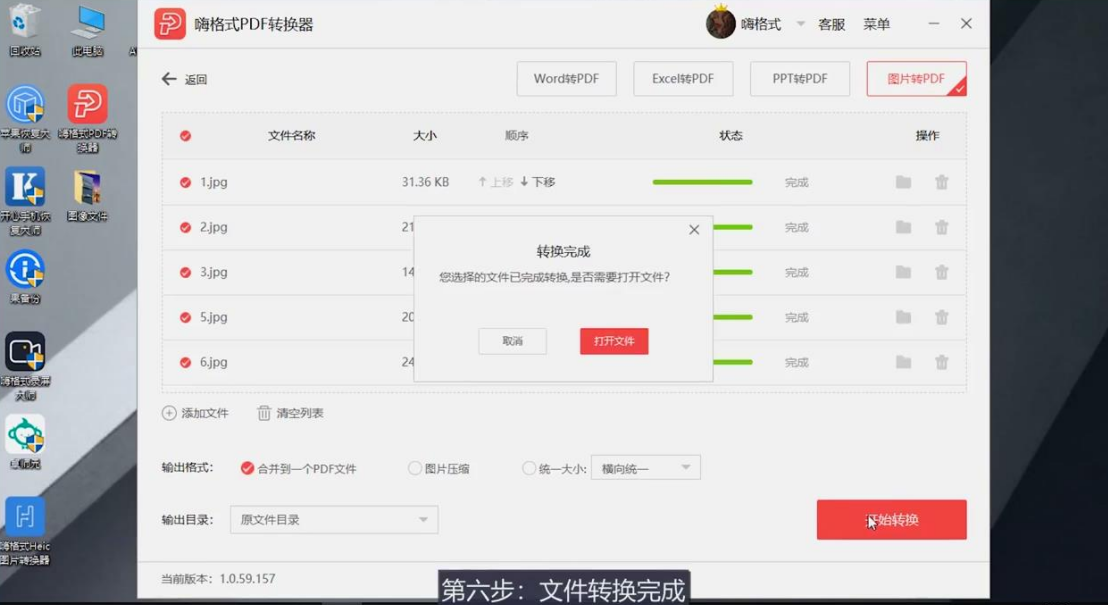1108x605 pixels.
Task: Click the 完成 status of 1.jpg
Action: coord(796,182)
